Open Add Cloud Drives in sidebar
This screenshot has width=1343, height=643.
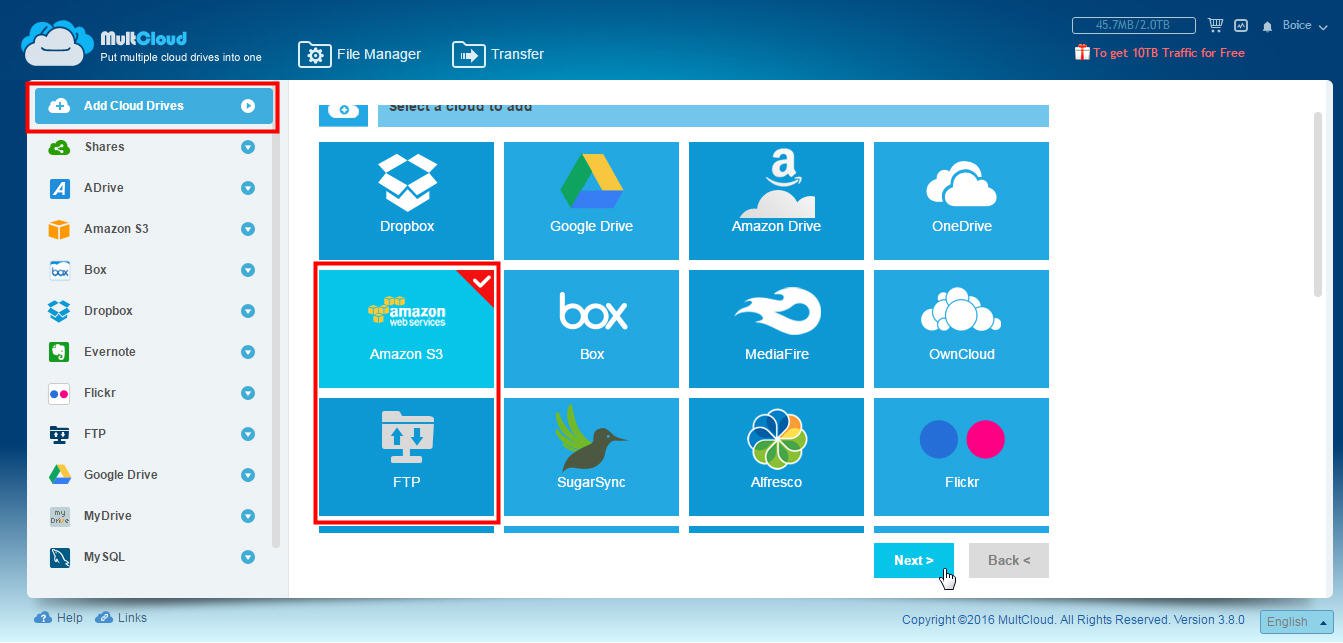[153, 106]
